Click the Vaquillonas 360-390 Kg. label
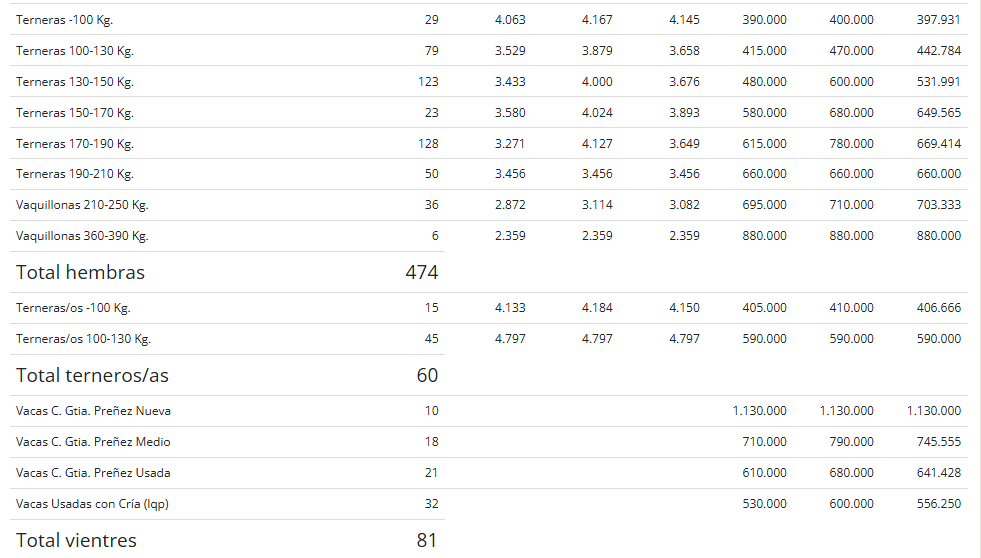This screenshot has height=558, width=981. tap(82, 236)
